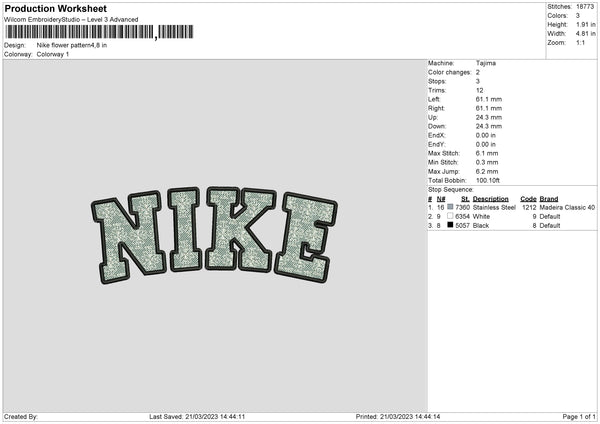The image size is (600, 424).
Task: Click the Machine value Tajima
Action: coord(486,63)
